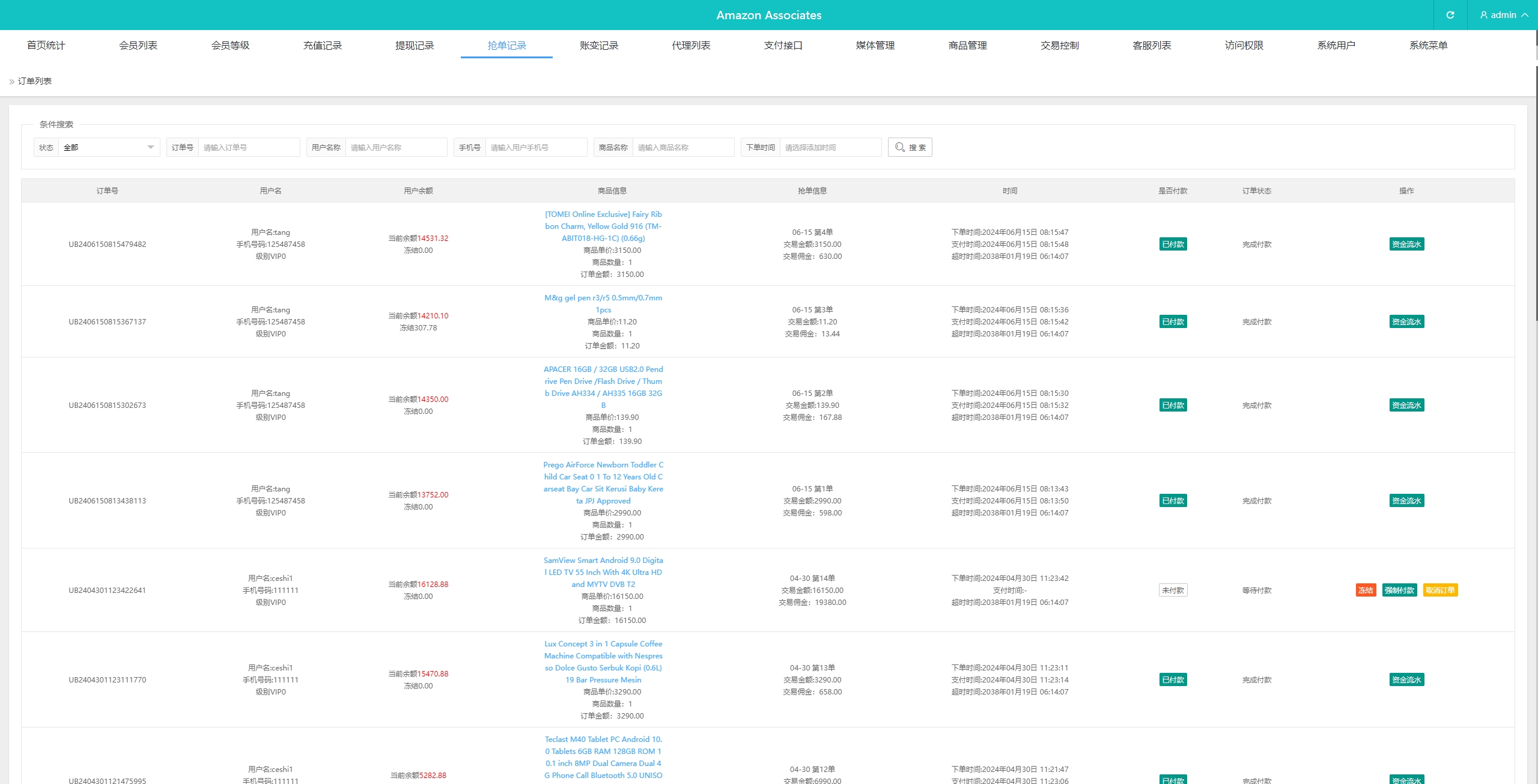Viewport: 1538px width, 784px height.
Task: Click the 未付款 unpaid status badge
Action: (1173, 590)
